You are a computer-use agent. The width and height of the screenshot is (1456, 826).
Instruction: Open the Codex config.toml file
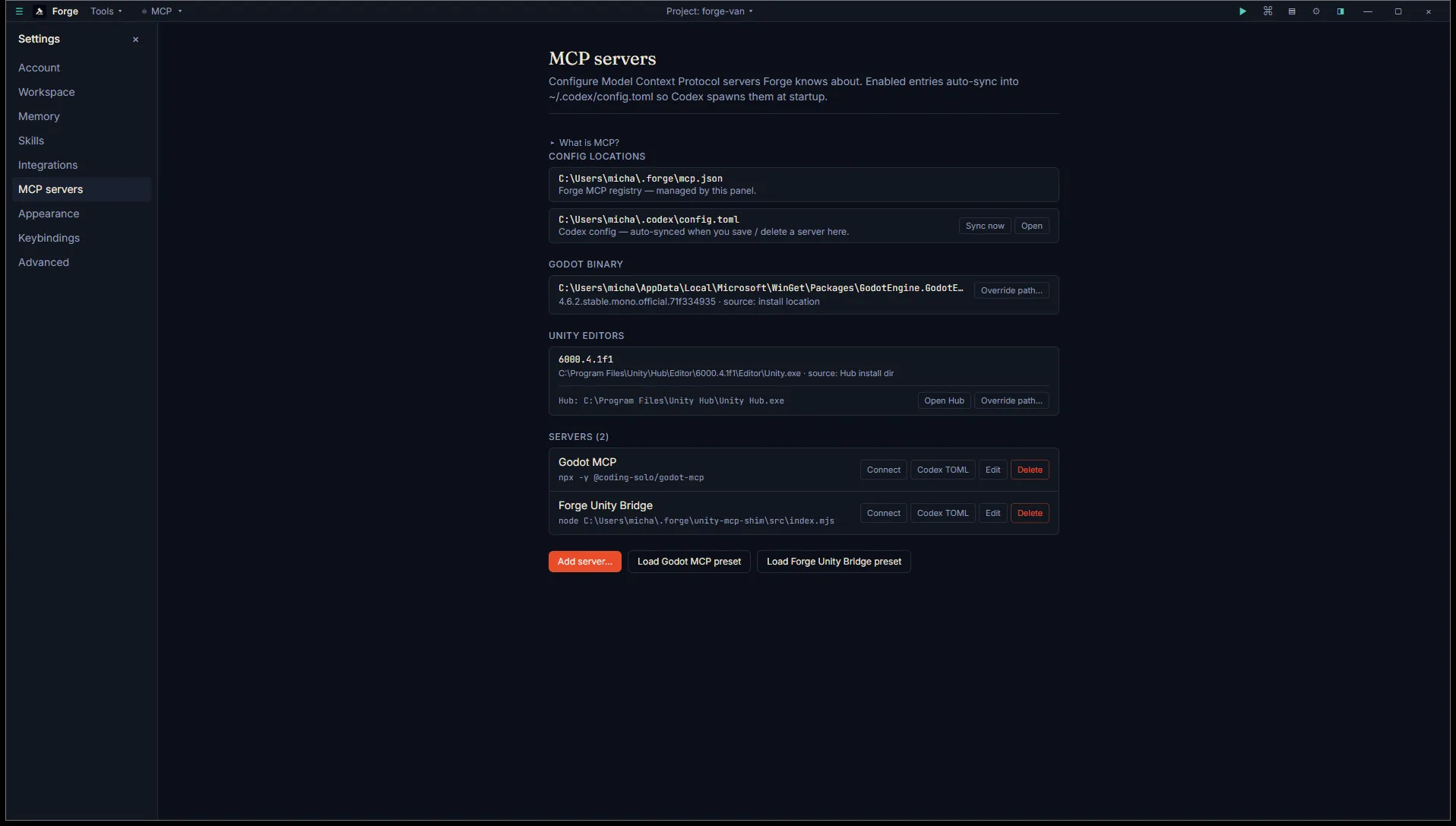(1032, 226)
